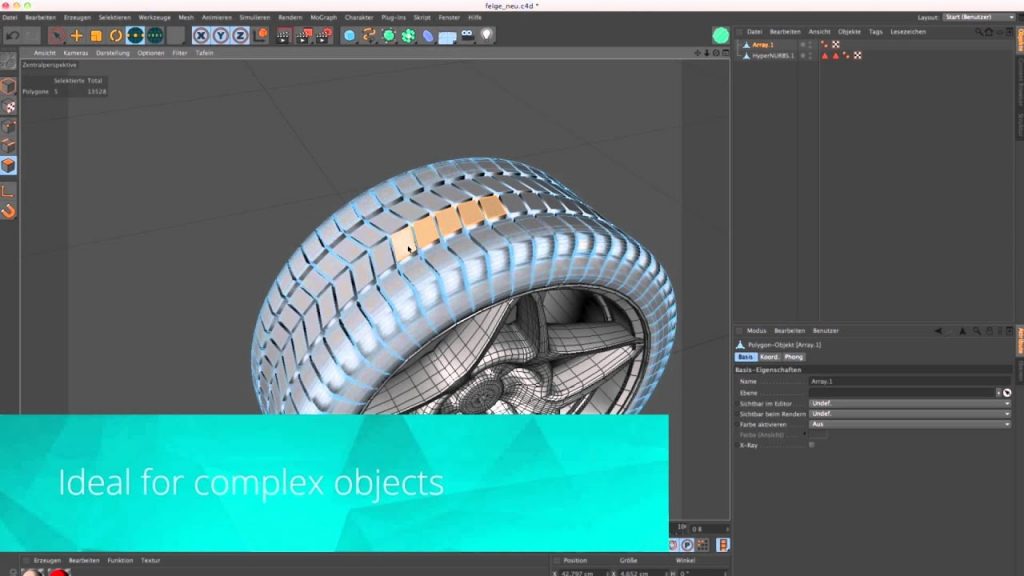The width and height of the screenshot is (1024, 576).
Task: Click the Render Settings clapperboard icon
Action: tap(323, 35)
